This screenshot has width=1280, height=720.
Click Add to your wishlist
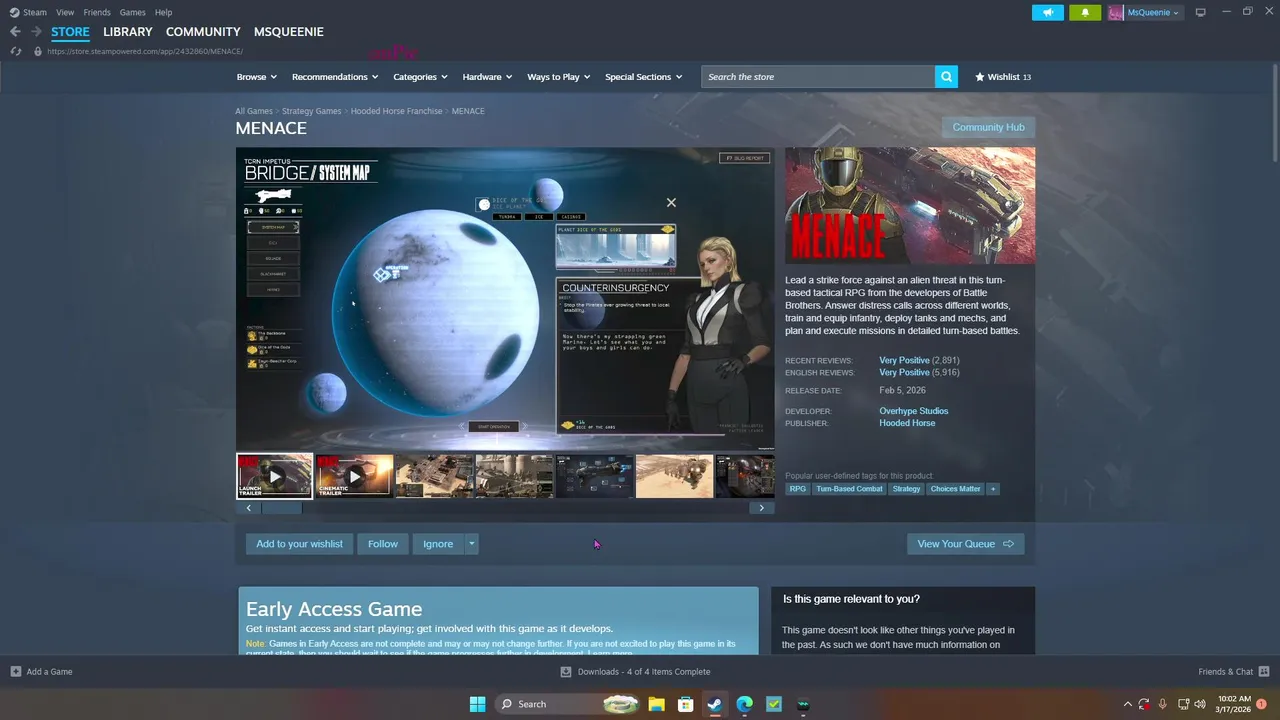tap(299, 544)
